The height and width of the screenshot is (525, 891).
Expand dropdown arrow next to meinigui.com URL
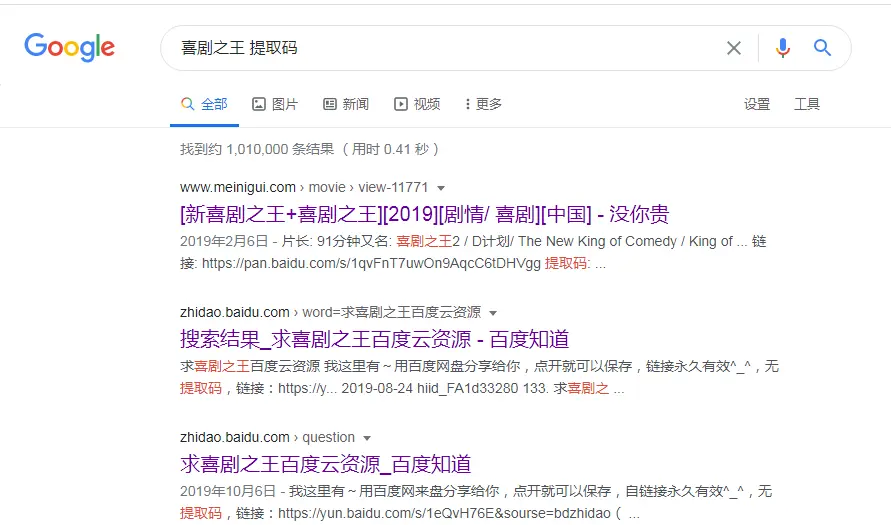click(x=441, y=188)
